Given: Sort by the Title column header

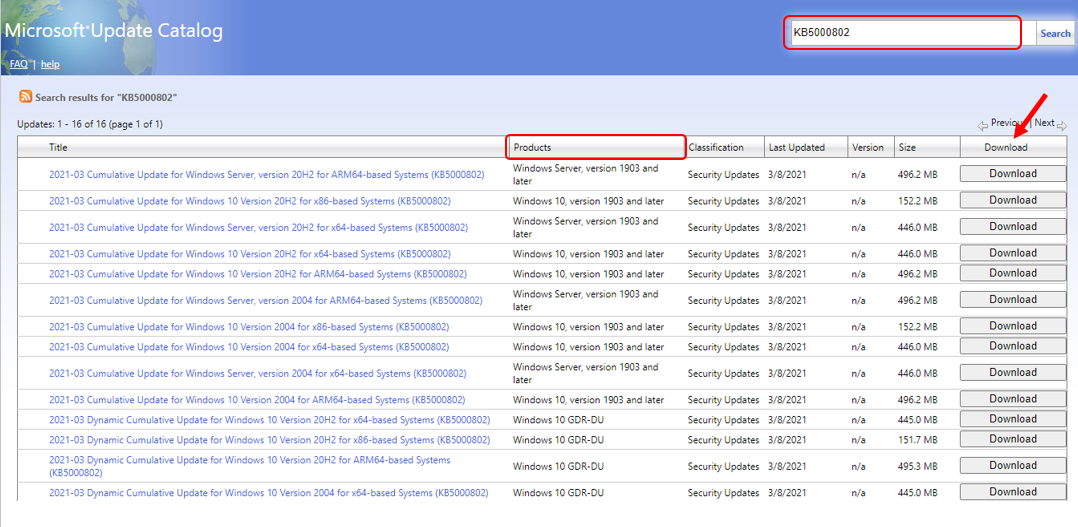Looking at the screenshot, I should (x=58, y=147).
